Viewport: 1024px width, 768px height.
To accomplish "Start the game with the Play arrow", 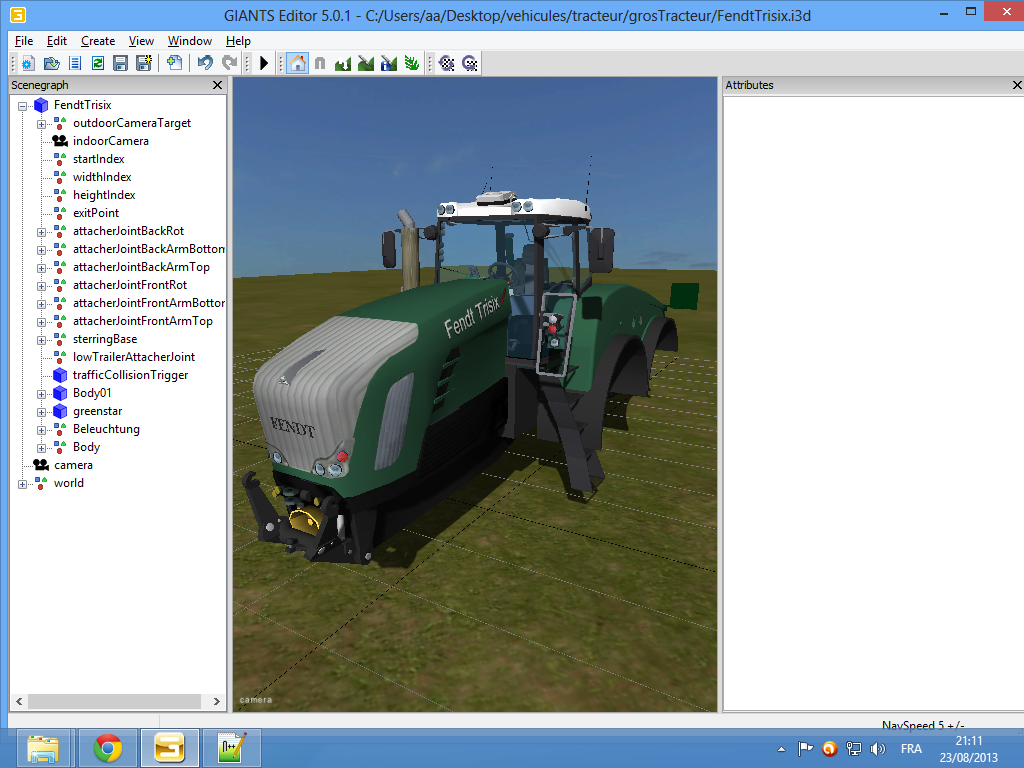I will click(x=264, y=63).
